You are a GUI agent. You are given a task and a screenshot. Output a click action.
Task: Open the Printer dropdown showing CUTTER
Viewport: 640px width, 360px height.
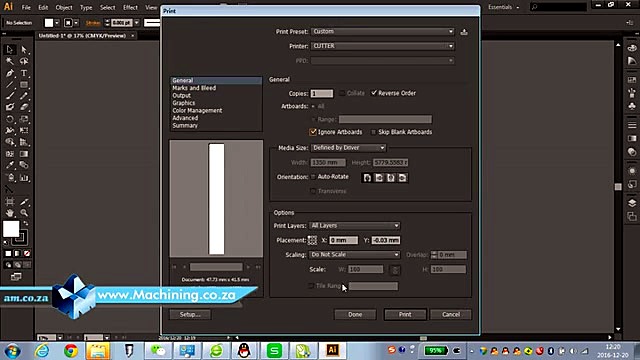(x=382, y=46)
